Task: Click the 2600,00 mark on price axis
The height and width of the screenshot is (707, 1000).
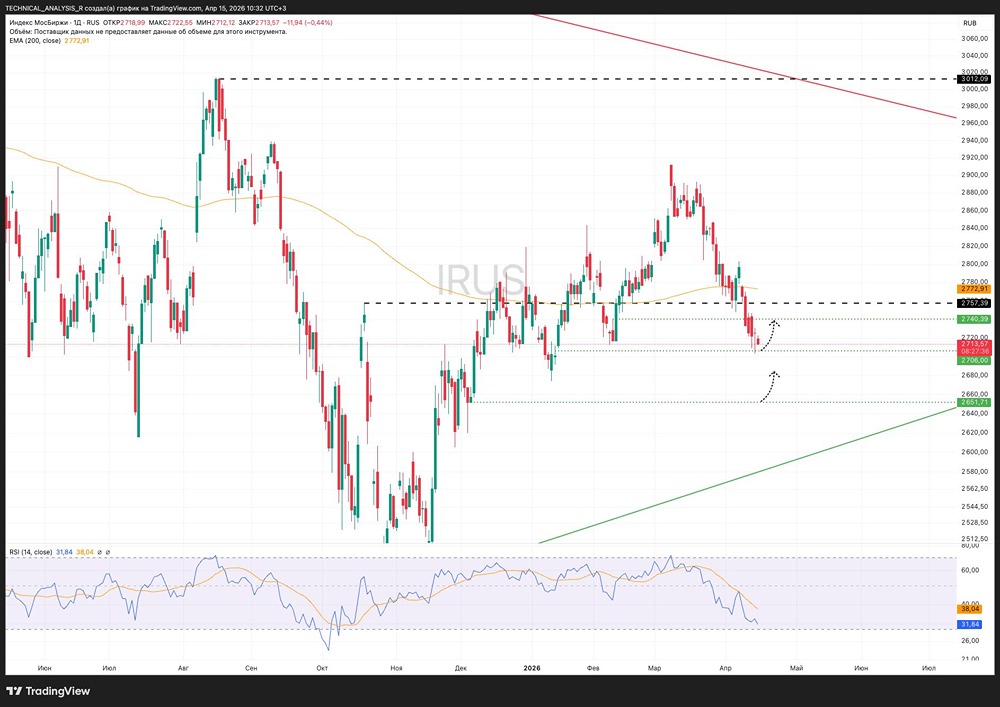Action: click(x=974, y=452)
